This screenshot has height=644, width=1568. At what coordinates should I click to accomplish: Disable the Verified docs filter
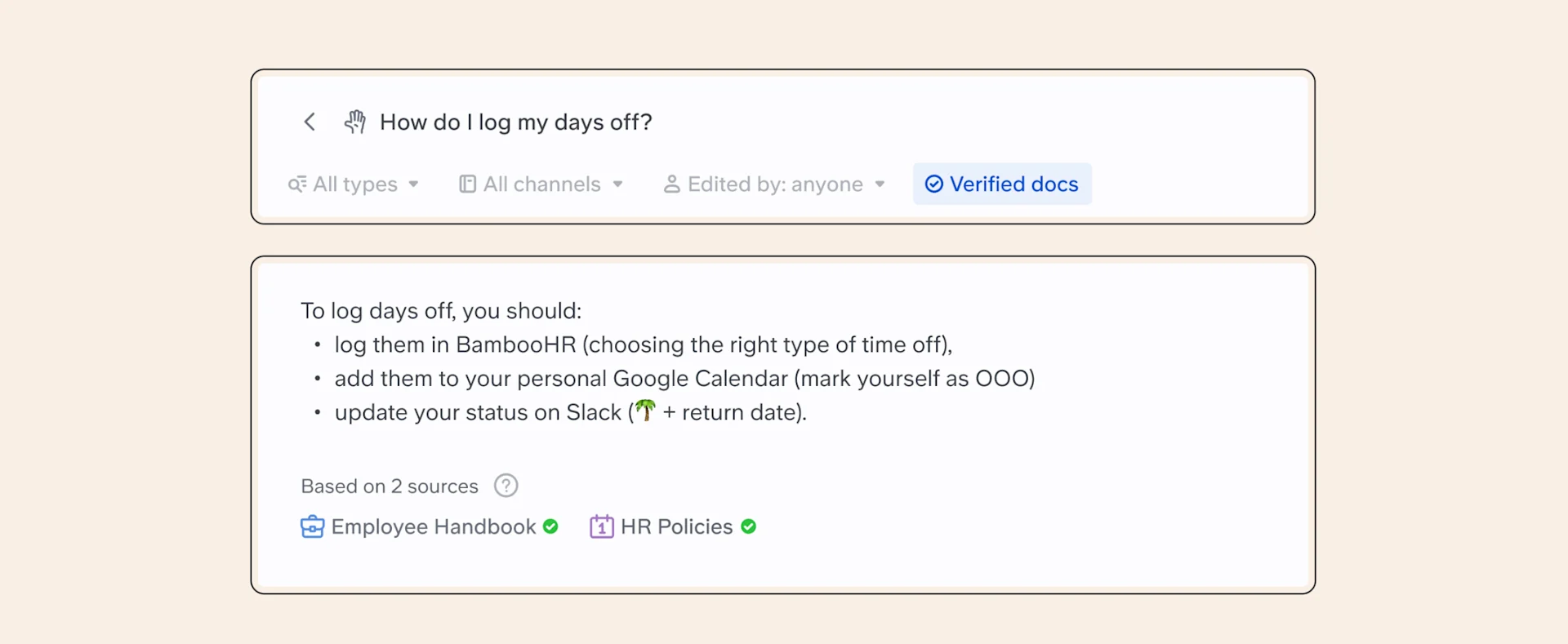click(1001, 184)
